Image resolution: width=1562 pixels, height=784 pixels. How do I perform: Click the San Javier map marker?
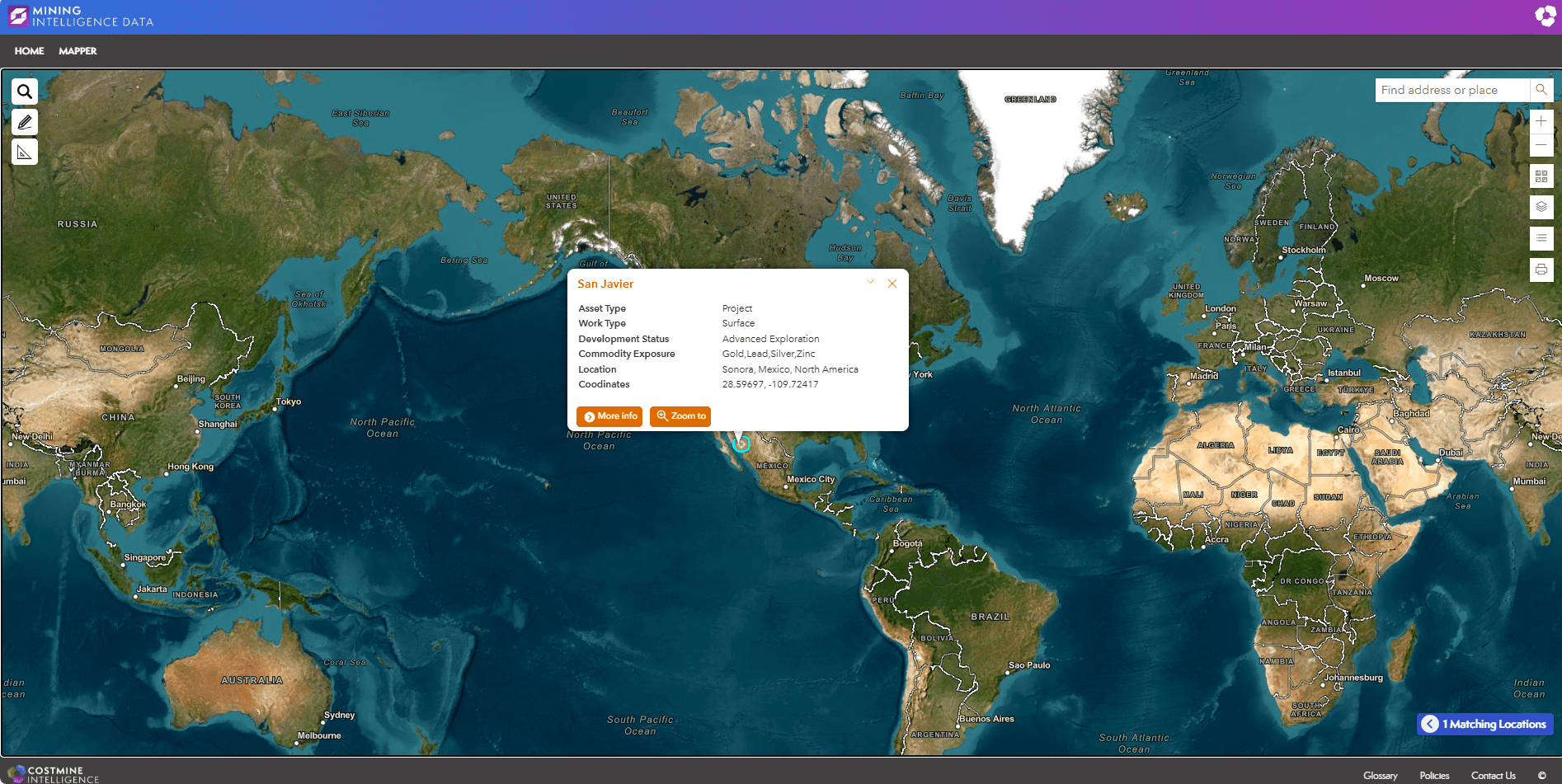click(x=741, y=444)
